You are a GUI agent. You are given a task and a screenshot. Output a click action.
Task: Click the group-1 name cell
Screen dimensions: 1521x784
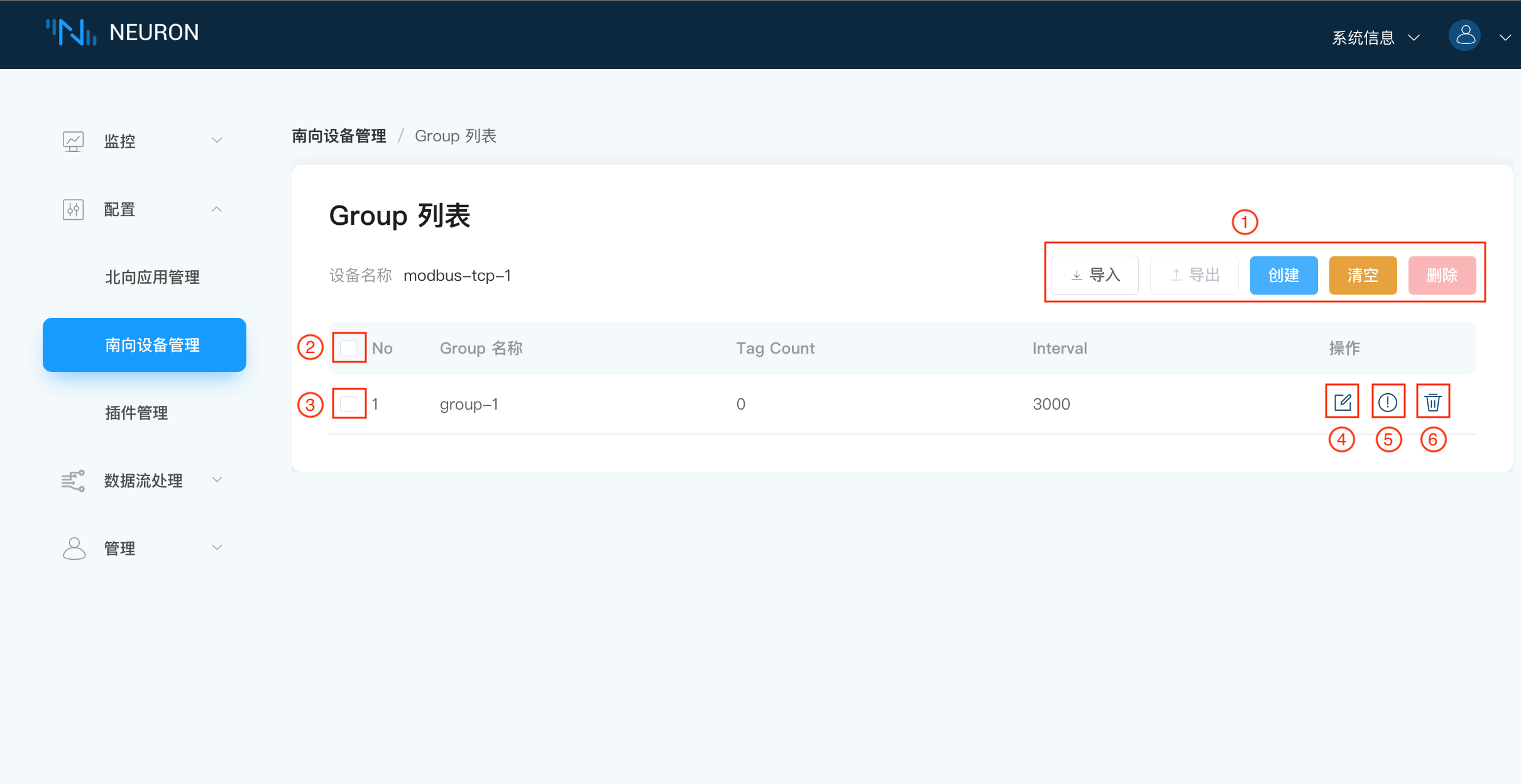(469, 404)
